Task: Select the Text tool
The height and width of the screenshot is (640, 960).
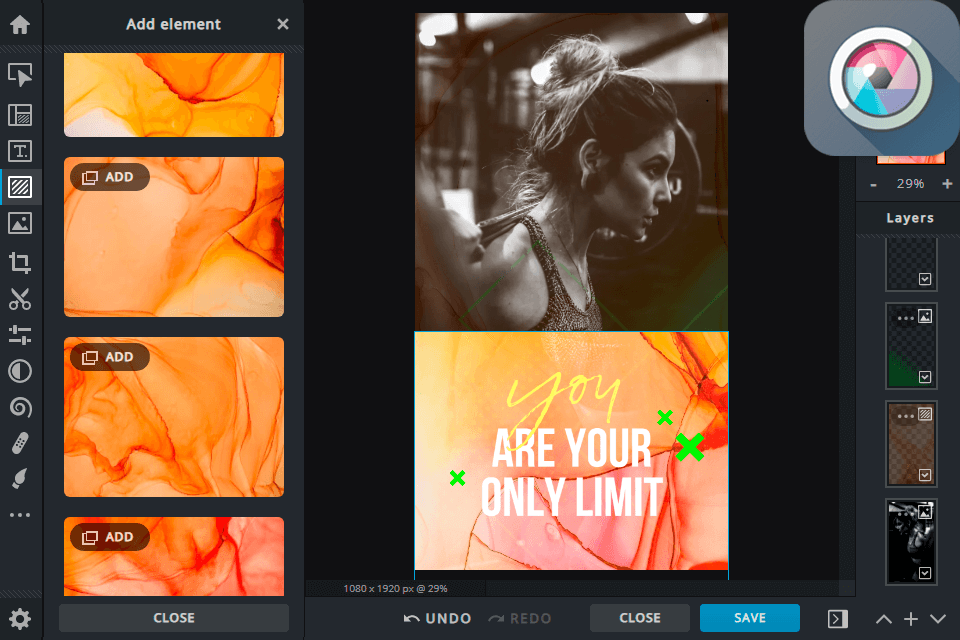Action: point(20,151)
